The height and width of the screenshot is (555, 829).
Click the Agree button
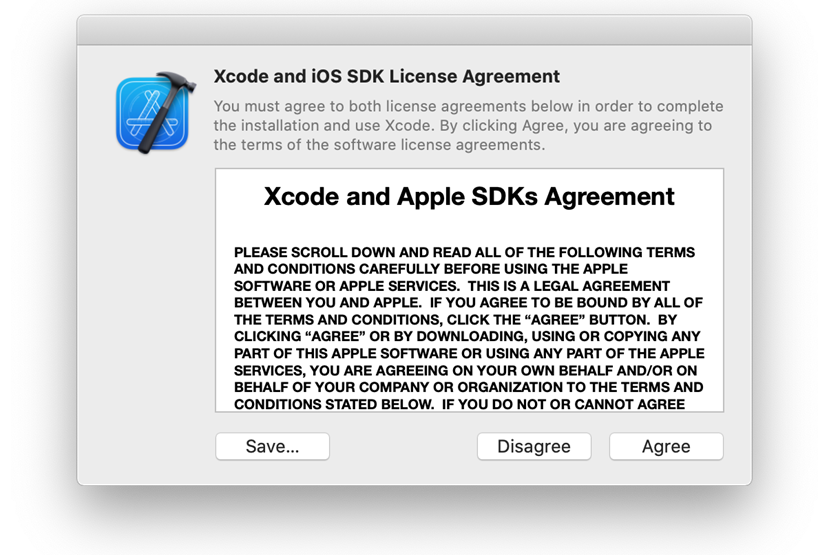[666, 447]
